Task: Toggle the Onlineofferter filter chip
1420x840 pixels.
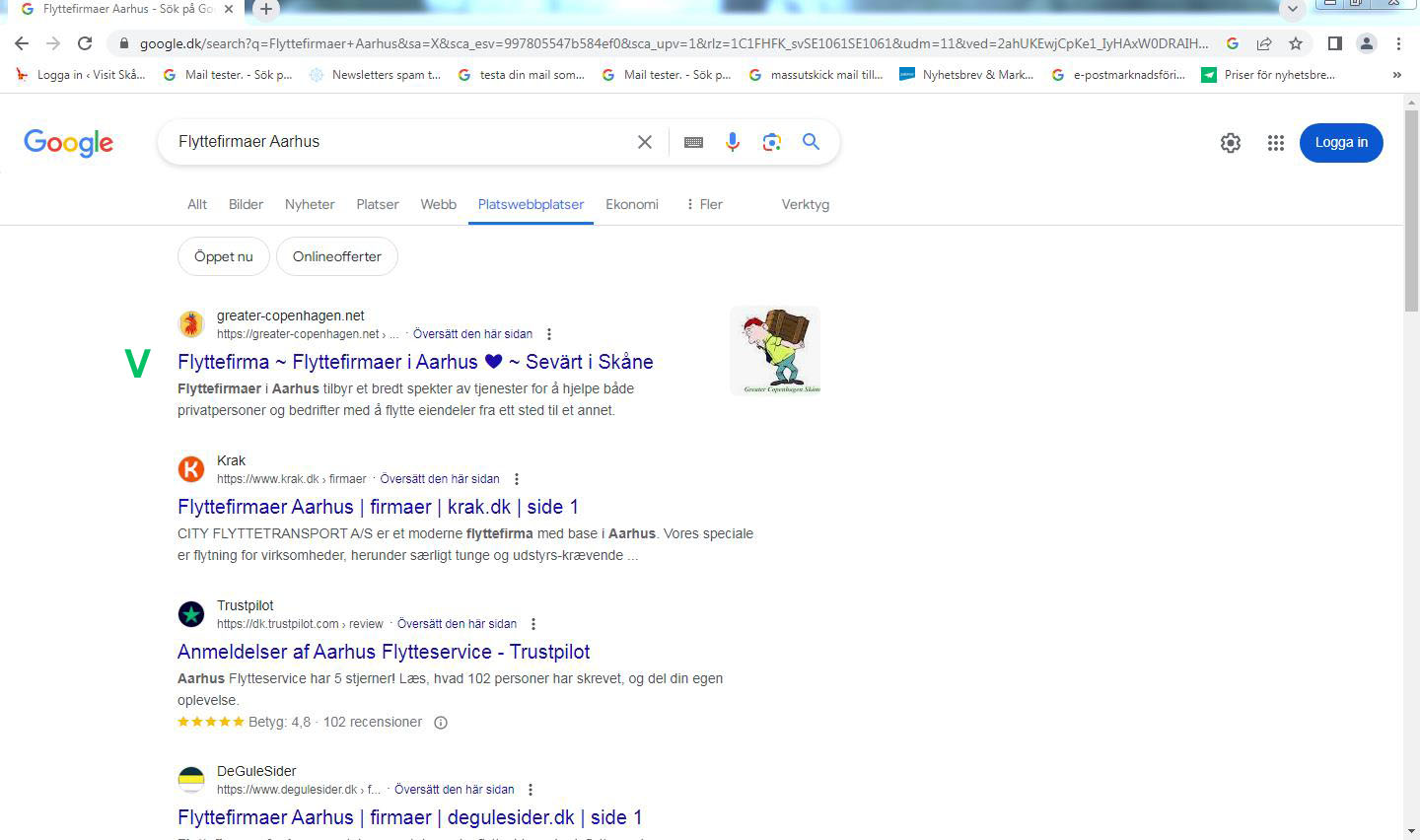Action: [336, 256]
